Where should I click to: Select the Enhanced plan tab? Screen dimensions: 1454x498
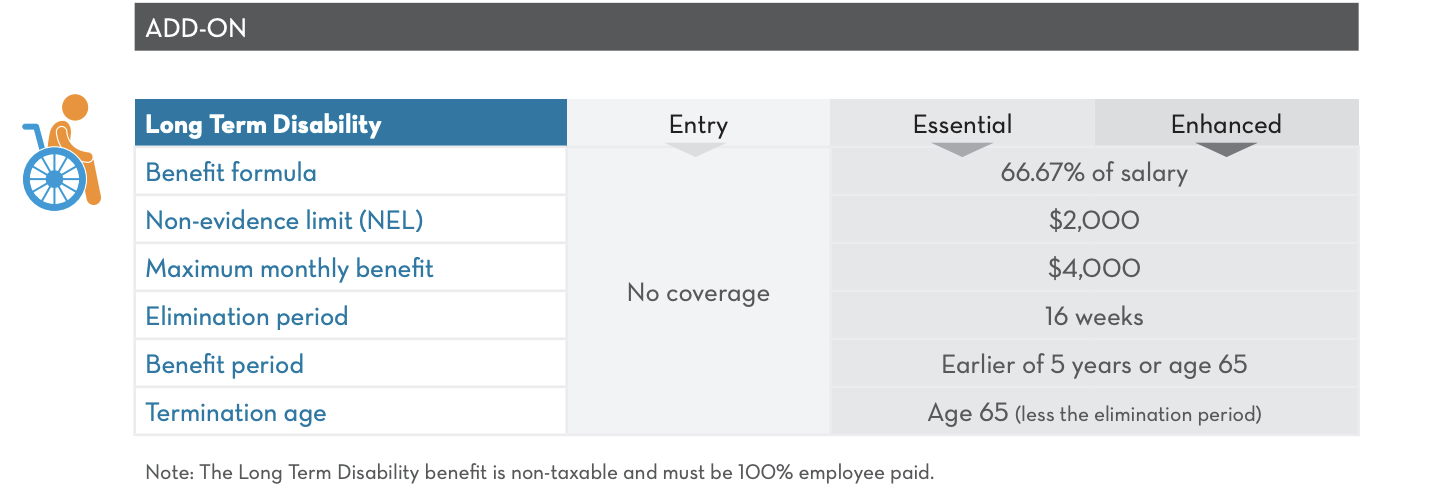pos(1226,125)
